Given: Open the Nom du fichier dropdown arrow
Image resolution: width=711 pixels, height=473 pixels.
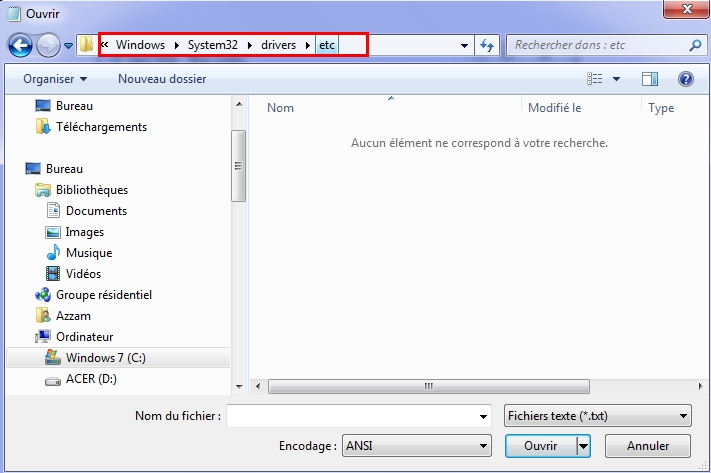Looking at the screenshot, I should pyautogui.click(x=483, y=416).
